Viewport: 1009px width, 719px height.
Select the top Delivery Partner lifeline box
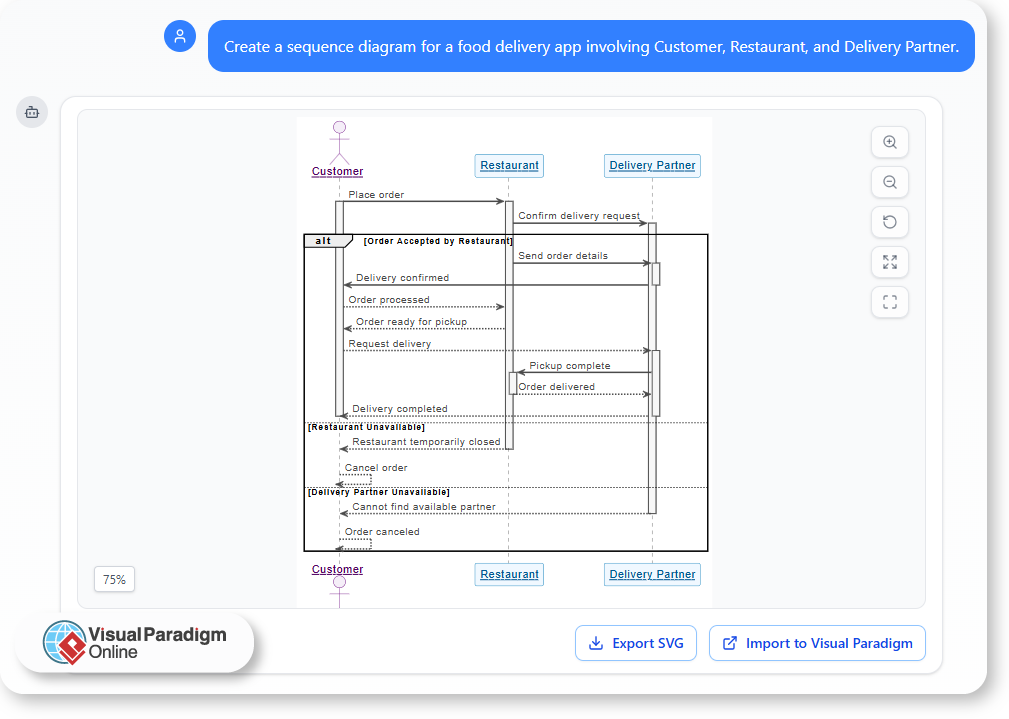[652, 165]
